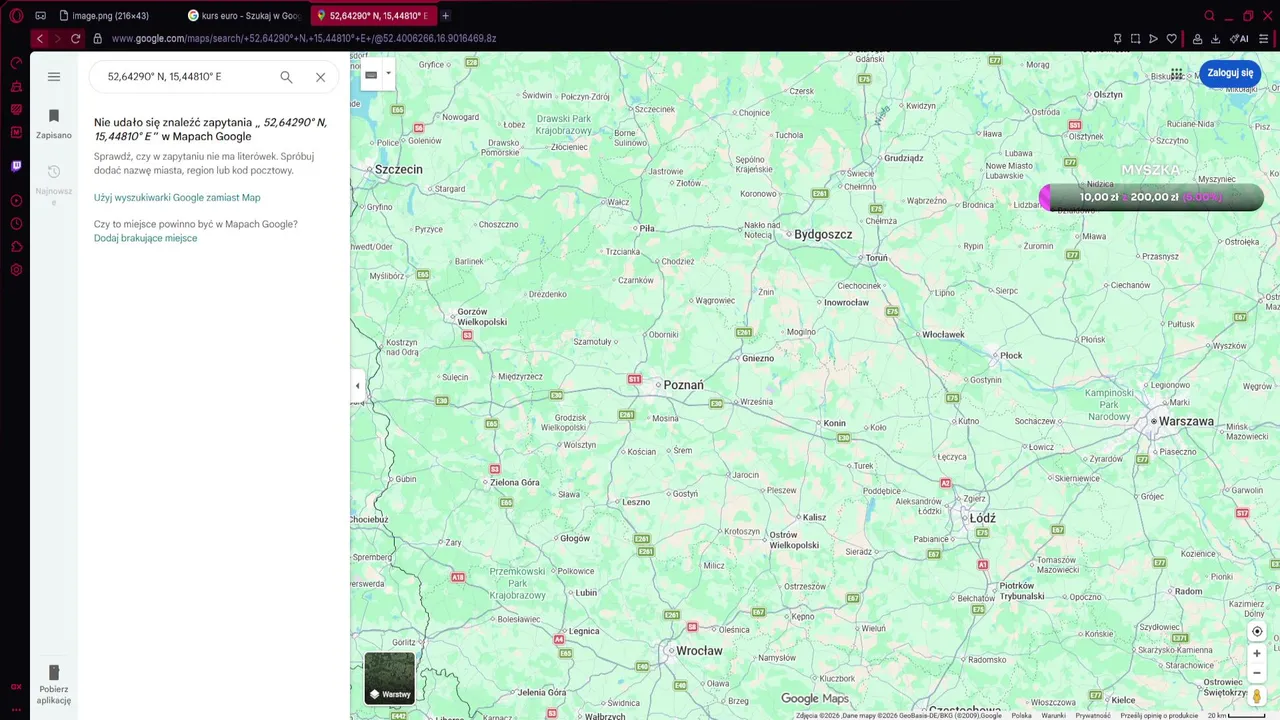Click the Polska footer link
Viewport: 1280px width, 720px height.
pos(1021,715)
